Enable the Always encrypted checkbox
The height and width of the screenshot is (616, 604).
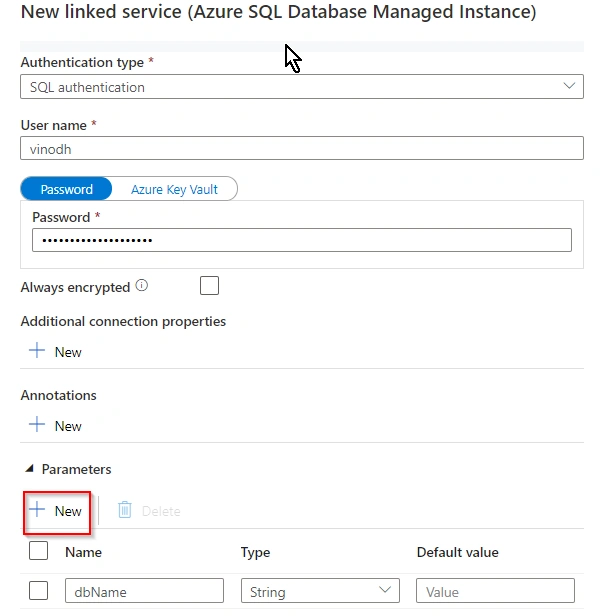[x=209, y=286]
